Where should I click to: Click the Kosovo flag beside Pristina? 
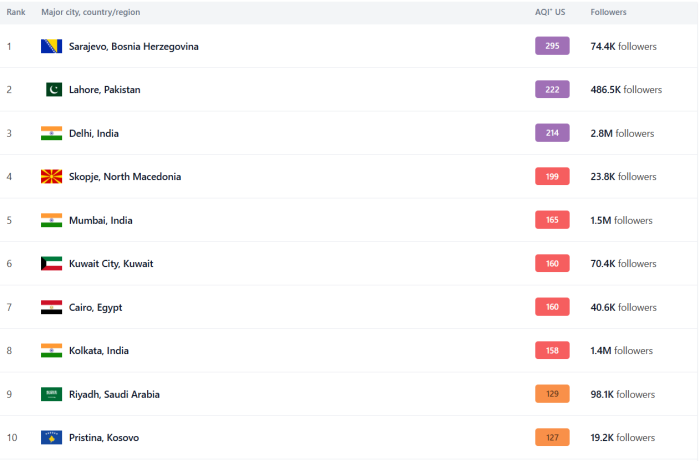tap(51, 438)
